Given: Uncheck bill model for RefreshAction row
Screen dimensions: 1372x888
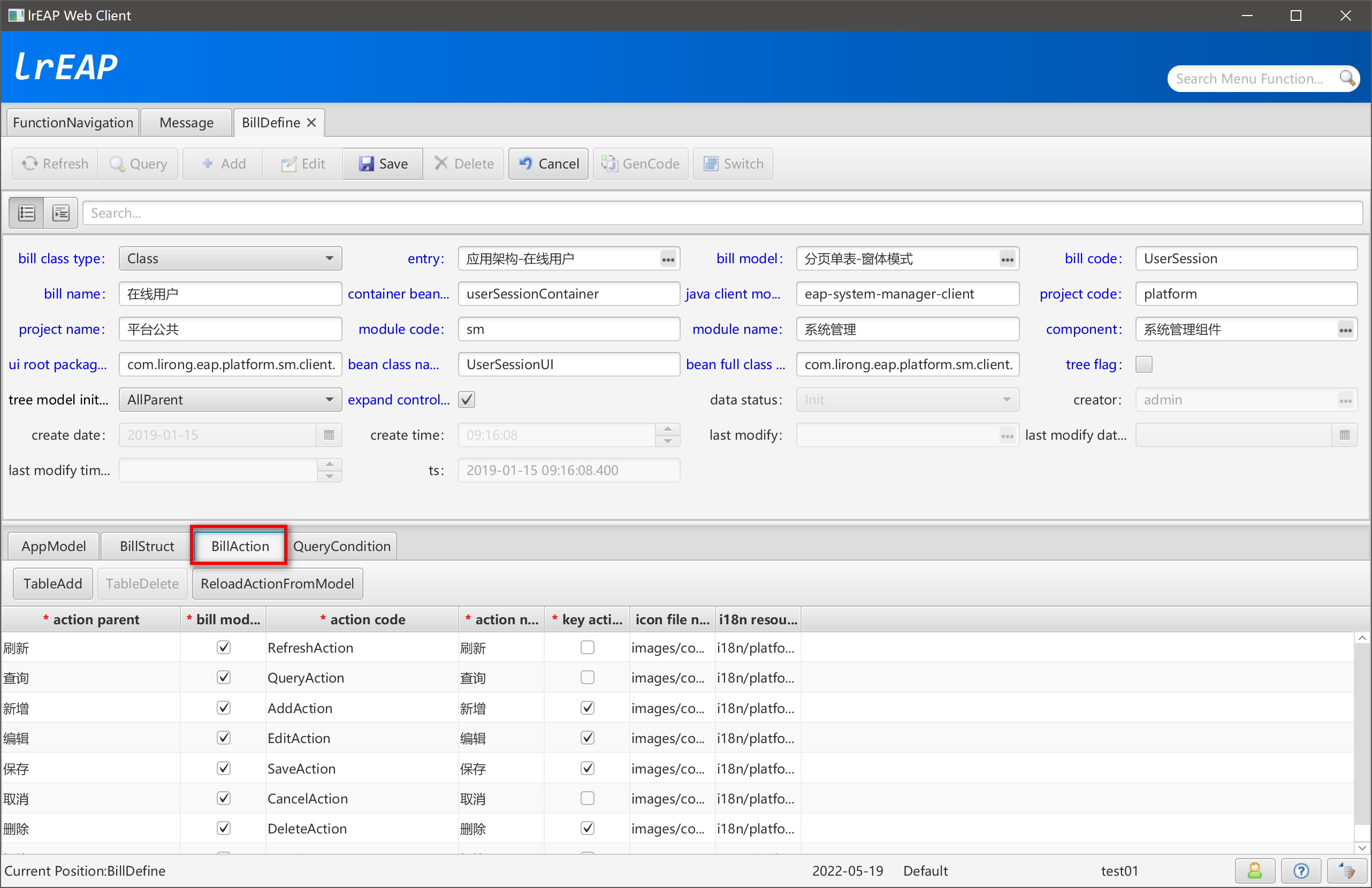Looking at the screenshot, I should pos(224,647).
